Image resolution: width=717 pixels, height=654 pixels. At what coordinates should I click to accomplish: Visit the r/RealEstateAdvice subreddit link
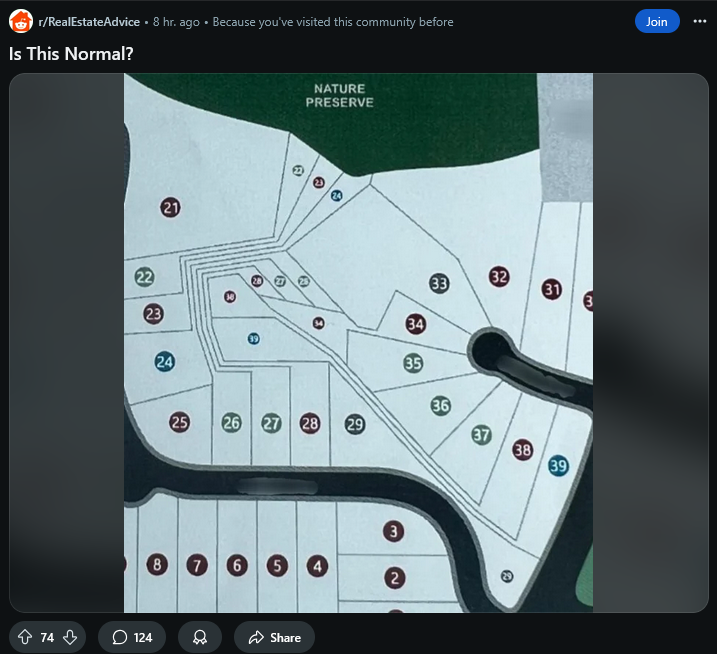coord(89,22)
